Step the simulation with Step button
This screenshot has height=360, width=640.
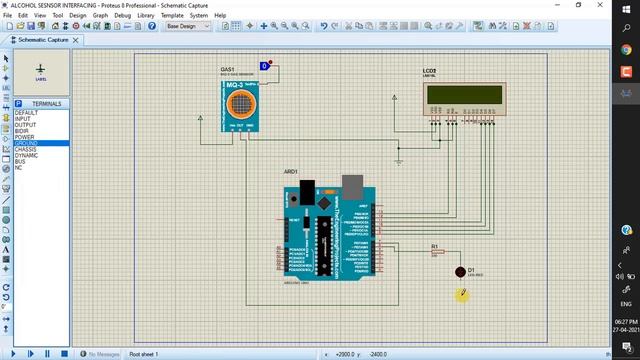point(30,354)
